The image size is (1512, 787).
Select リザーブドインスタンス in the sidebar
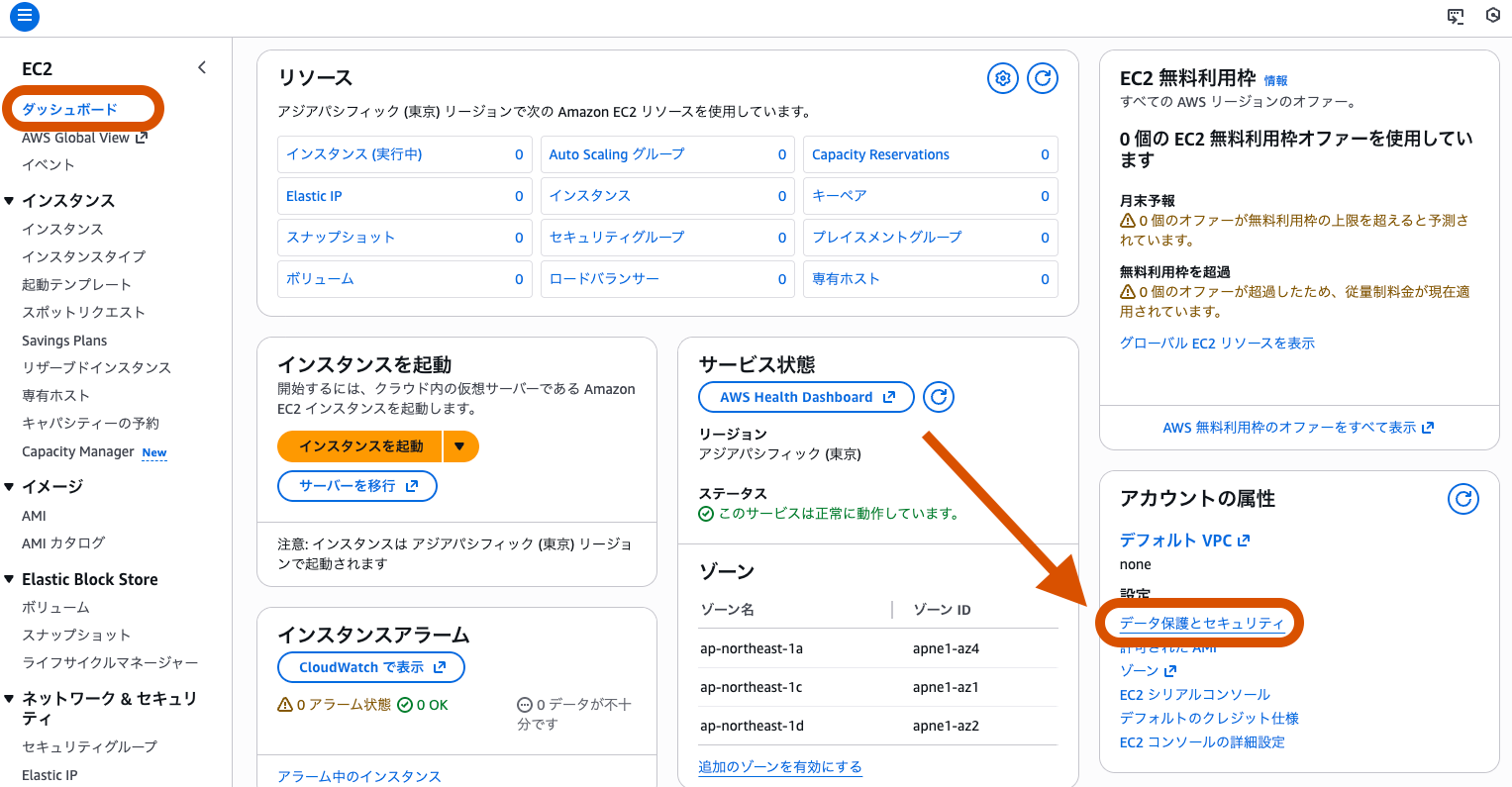pyautogui.click(x=96, y=367)
